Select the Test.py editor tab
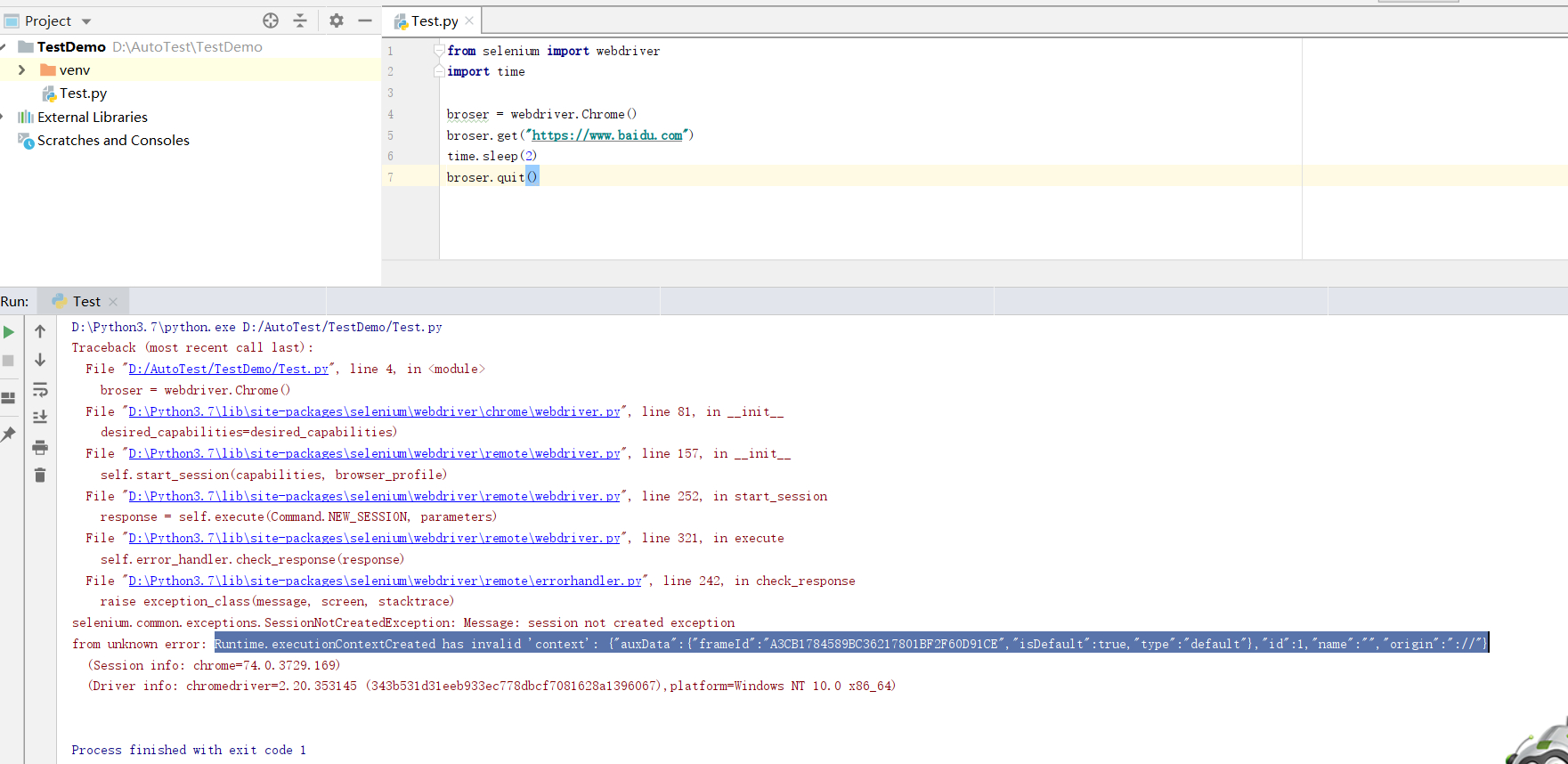The image size is (1568, 764). [434, 20]
